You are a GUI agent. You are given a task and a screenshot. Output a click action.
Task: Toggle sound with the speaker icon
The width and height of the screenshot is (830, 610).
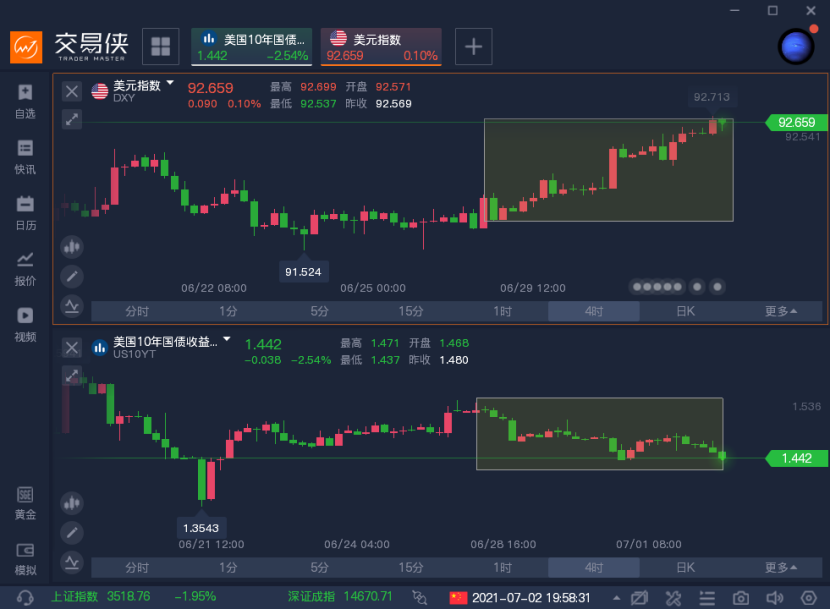coord(774,598)
